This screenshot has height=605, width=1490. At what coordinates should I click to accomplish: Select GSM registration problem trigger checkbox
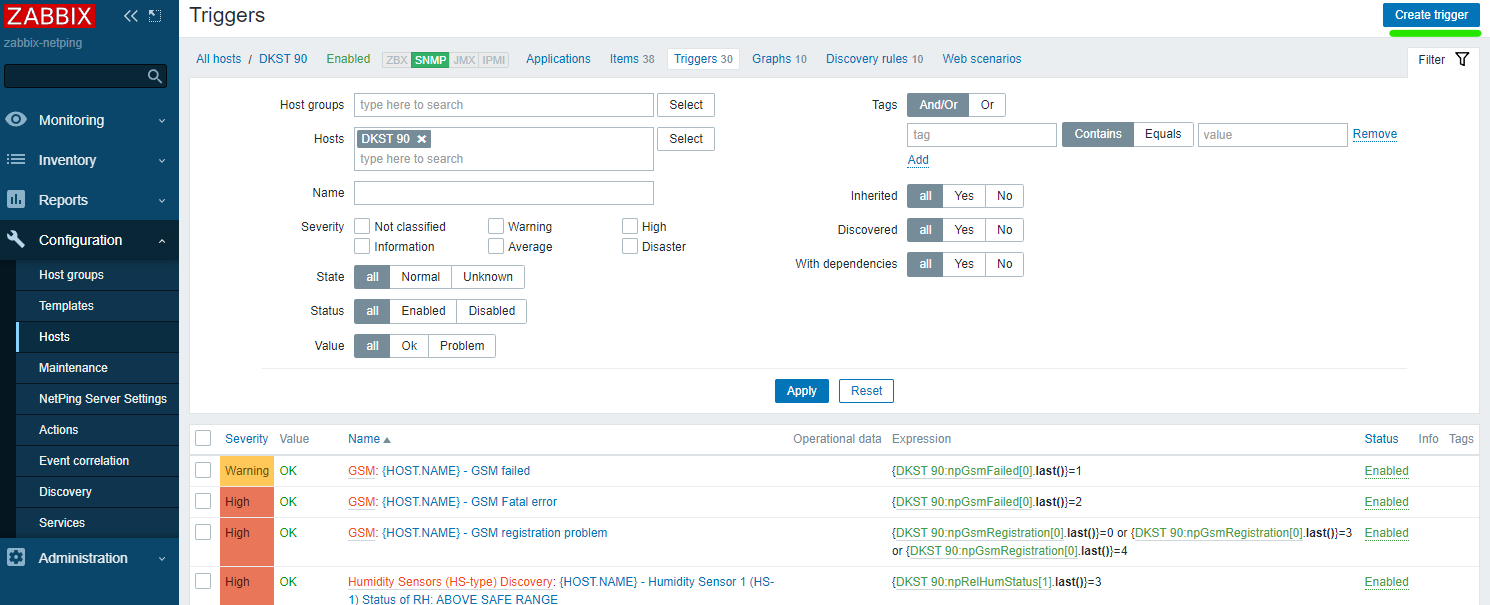(x=203, y=532)
